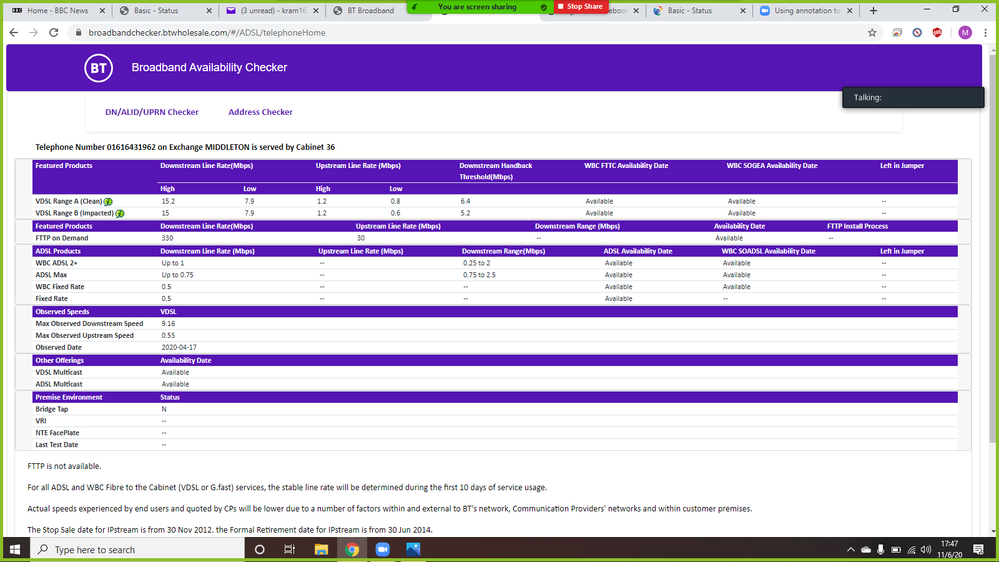Open the Zoom app from the taskbar
Image resolution: width=999 pixels, height=562 pixels.
[x=382, y=550]
